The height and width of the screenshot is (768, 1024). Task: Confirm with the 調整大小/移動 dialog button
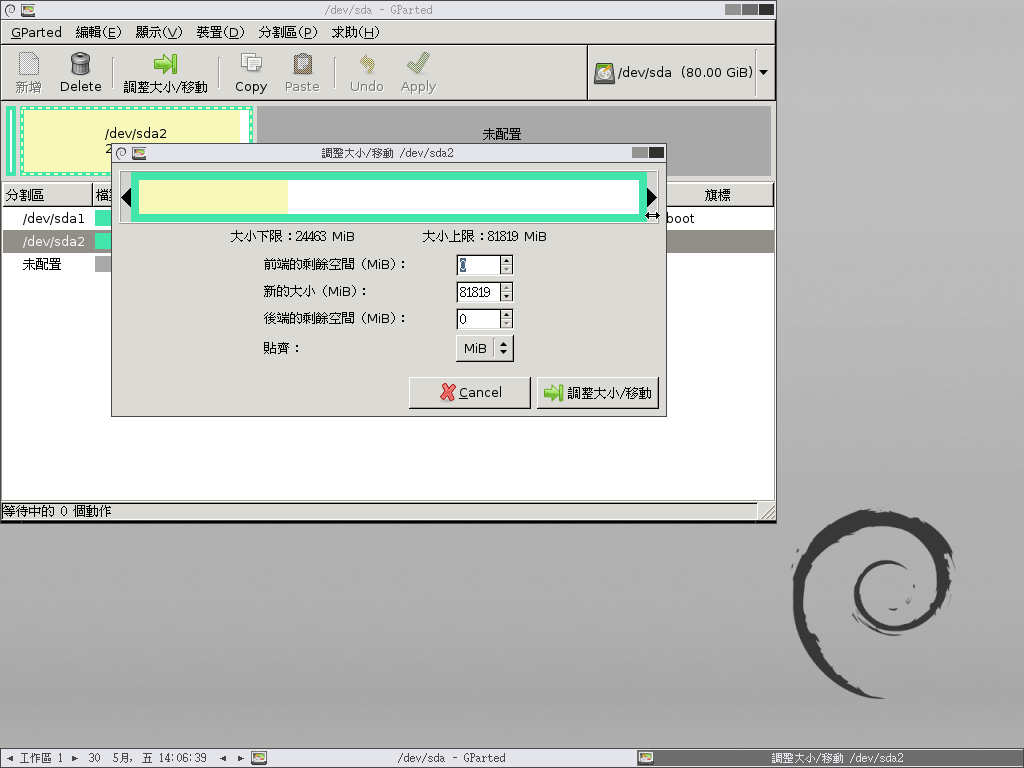click(598, 393)
